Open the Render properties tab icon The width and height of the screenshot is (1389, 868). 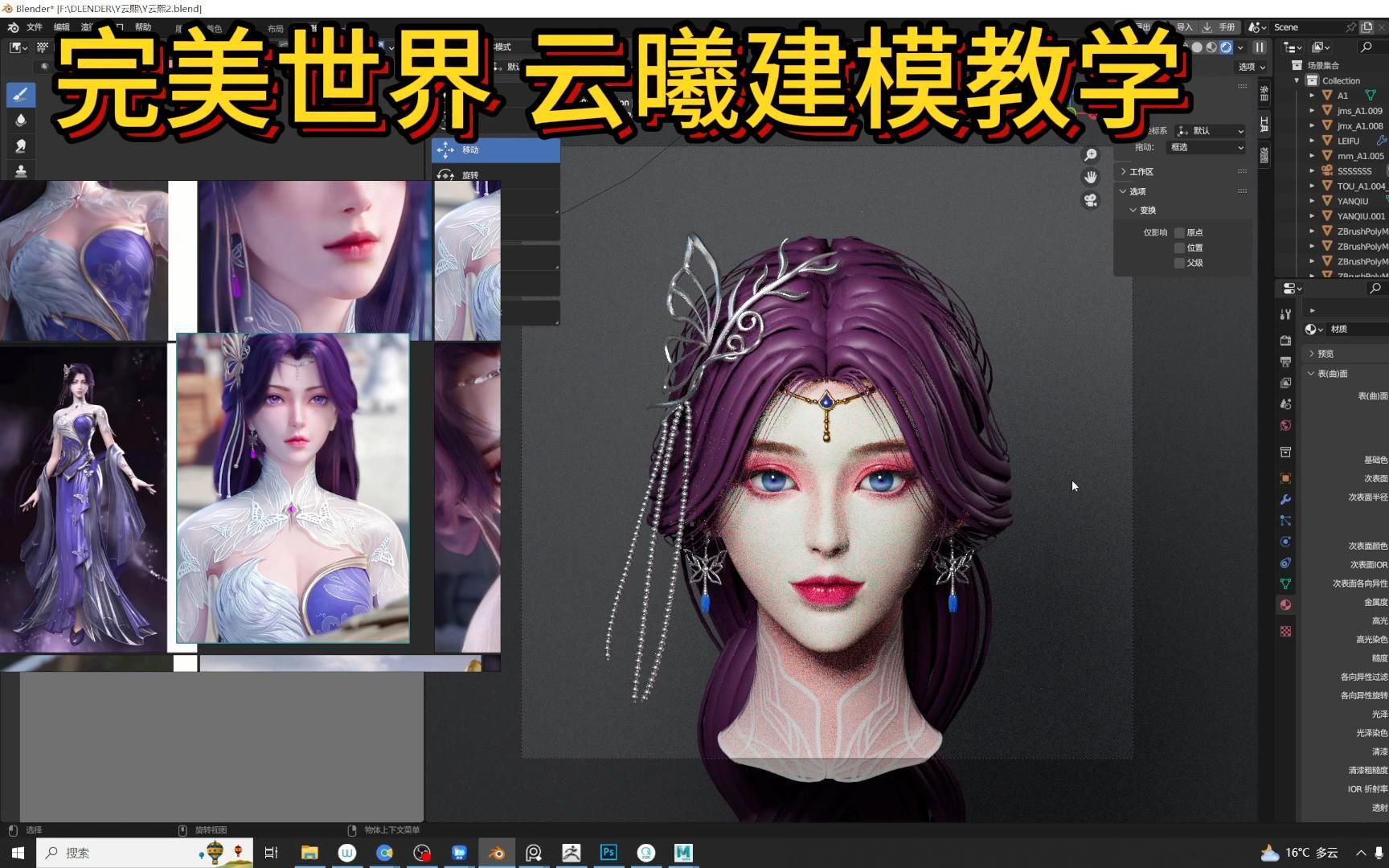click(1285, 341)
